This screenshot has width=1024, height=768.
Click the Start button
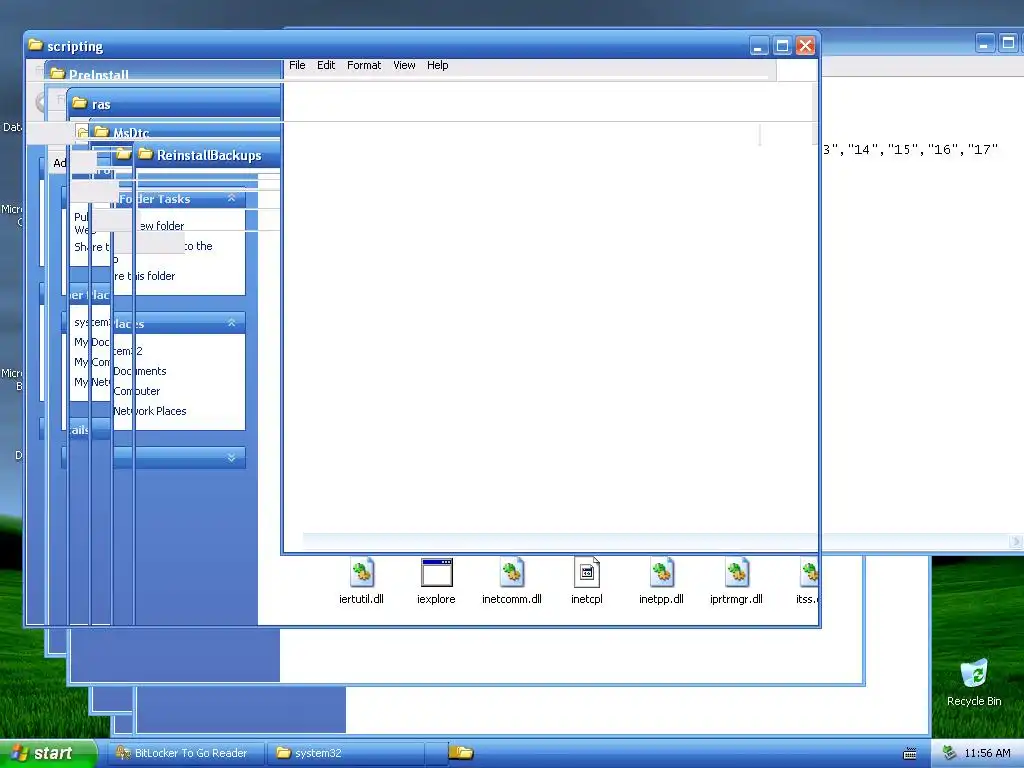pyautogui.click(x=47, y=753)
